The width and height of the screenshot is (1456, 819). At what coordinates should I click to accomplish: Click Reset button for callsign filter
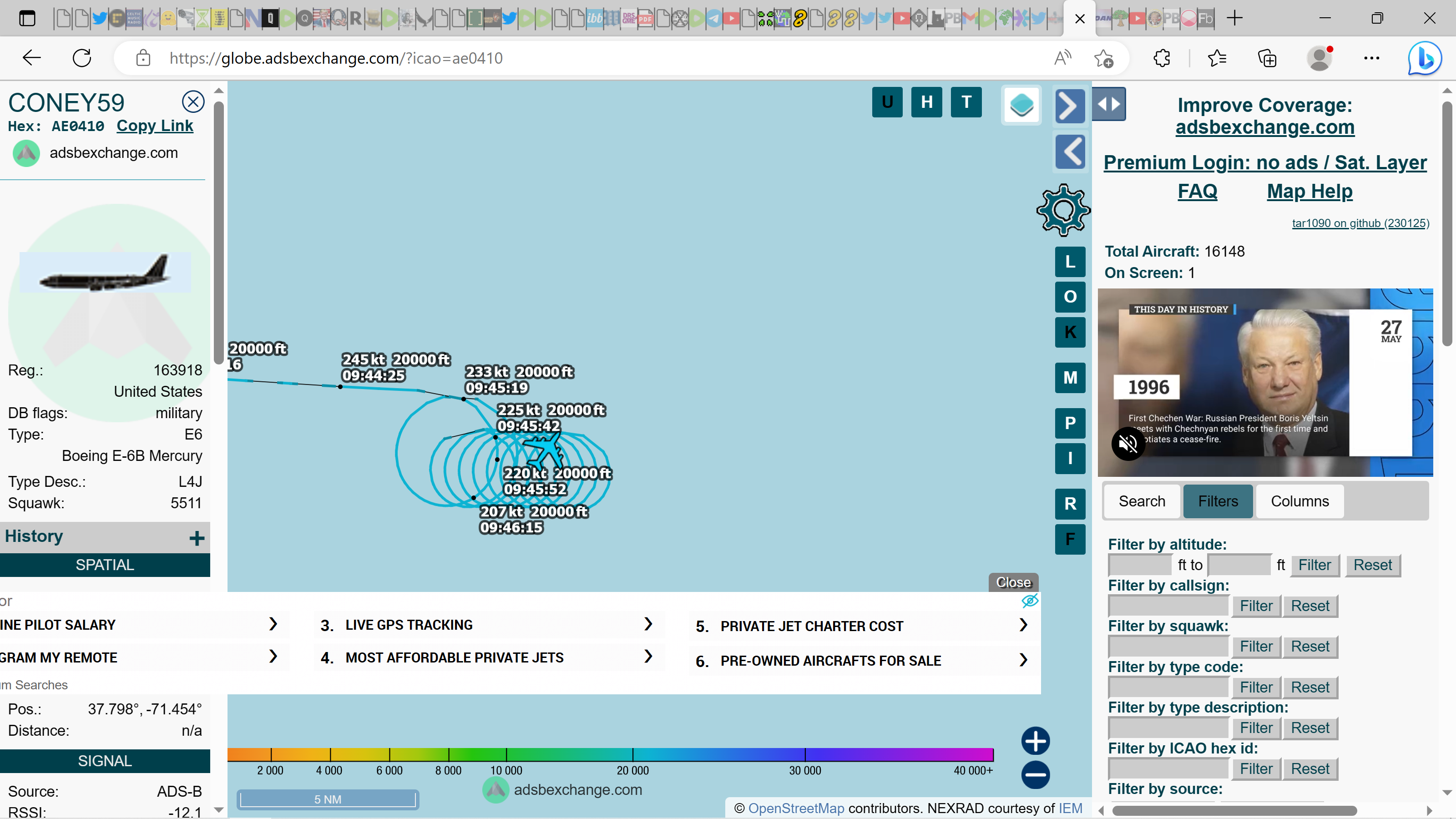[1310, 606]
